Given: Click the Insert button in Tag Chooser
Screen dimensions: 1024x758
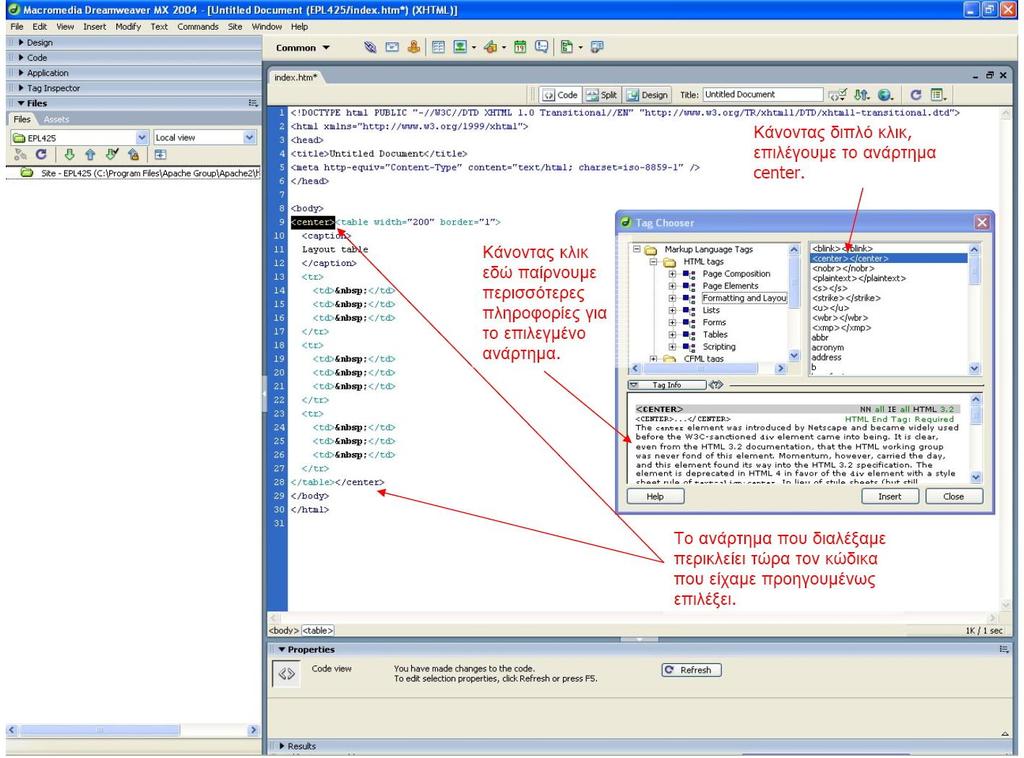Looking at the screenshot, I should [889, 497].
